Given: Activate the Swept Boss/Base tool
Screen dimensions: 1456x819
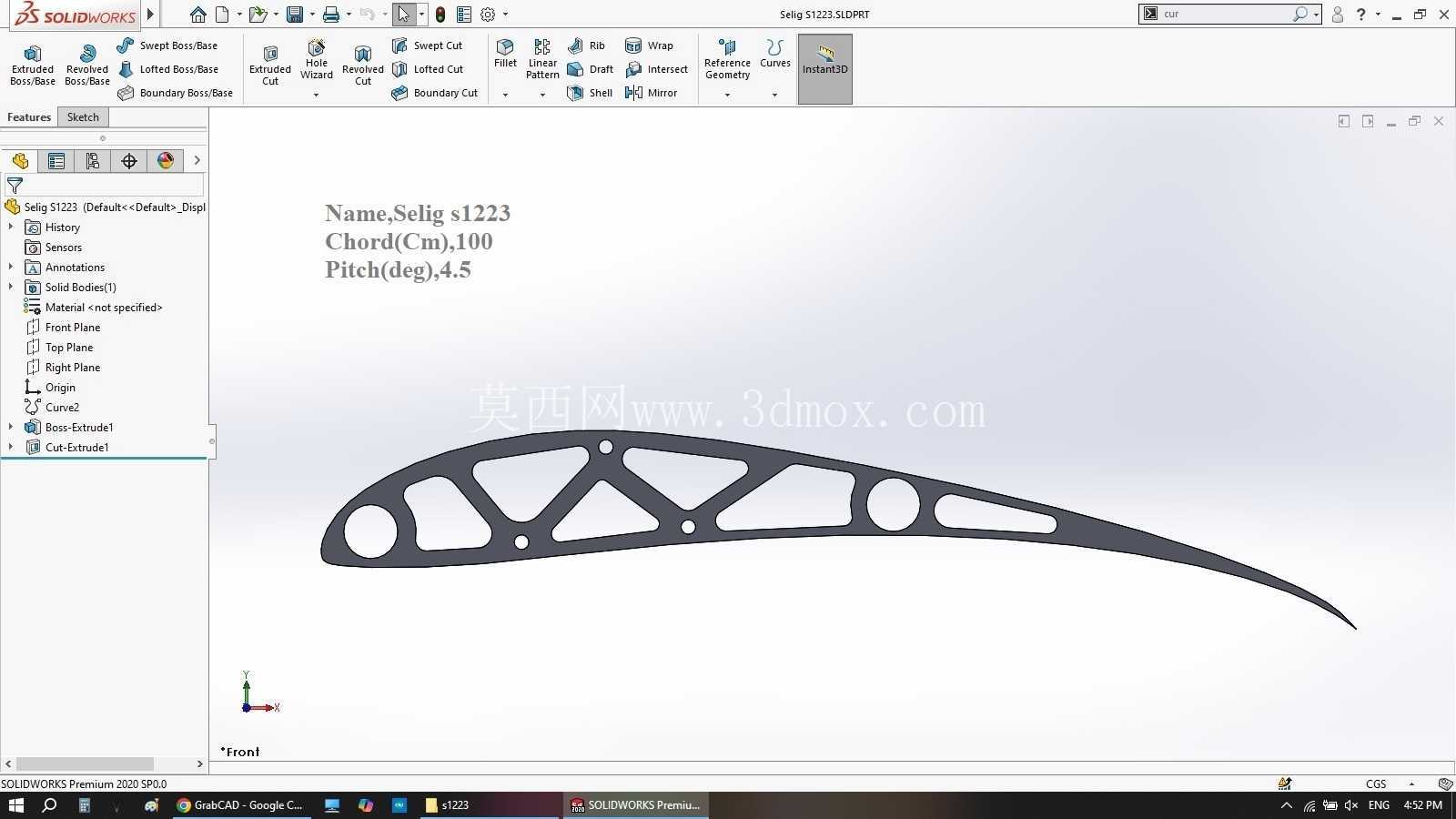Looking at the screenshot, I should pyautogui.click(x=167, y=45).
